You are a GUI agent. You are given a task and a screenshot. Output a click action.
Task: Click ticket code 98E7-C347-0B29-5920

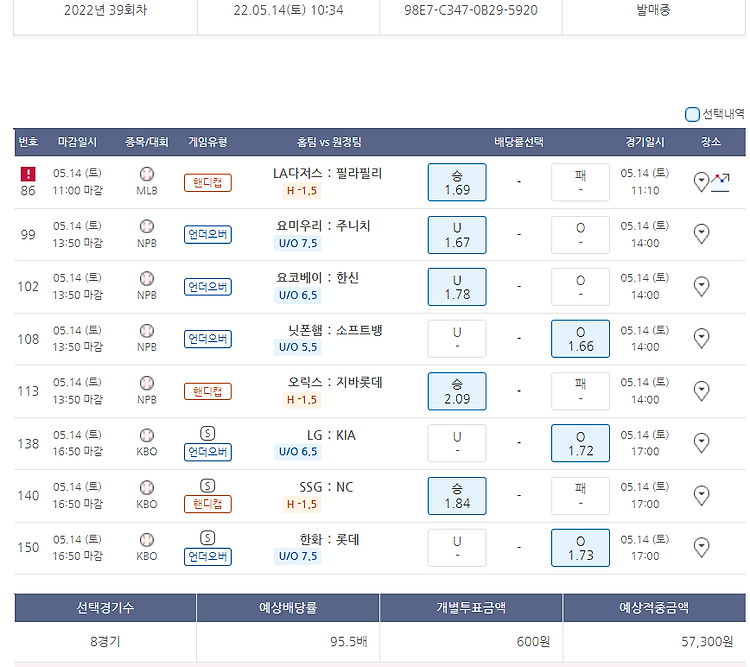pos(471,10)
